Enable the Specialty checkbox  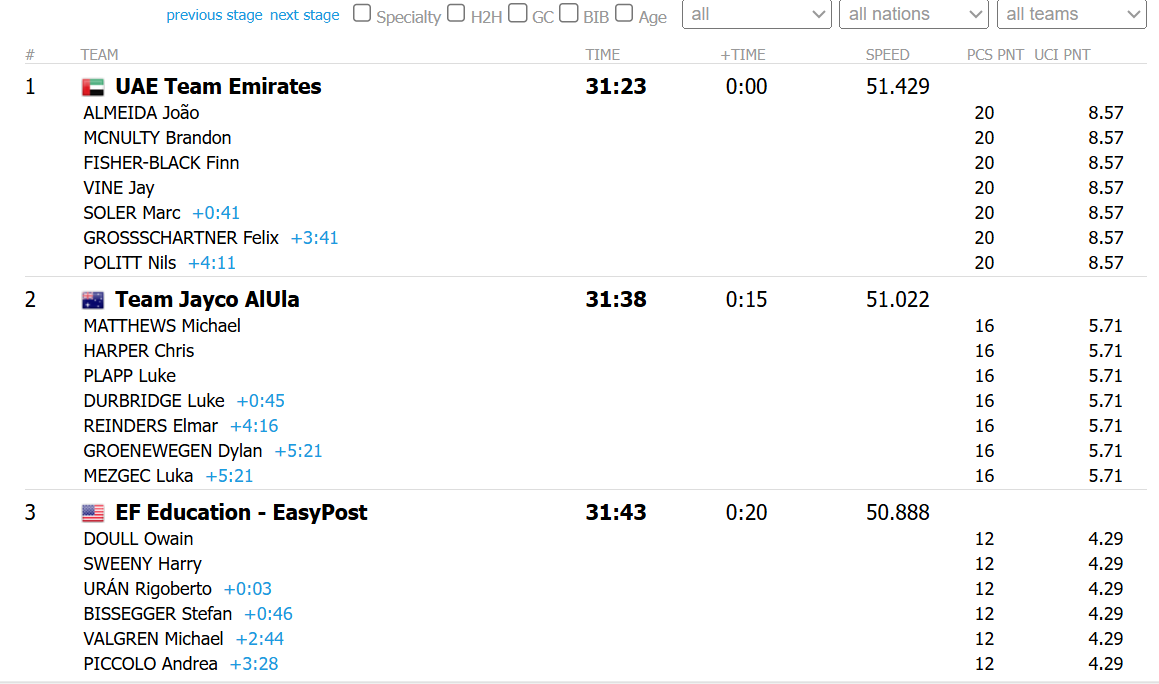click(362, 13)
